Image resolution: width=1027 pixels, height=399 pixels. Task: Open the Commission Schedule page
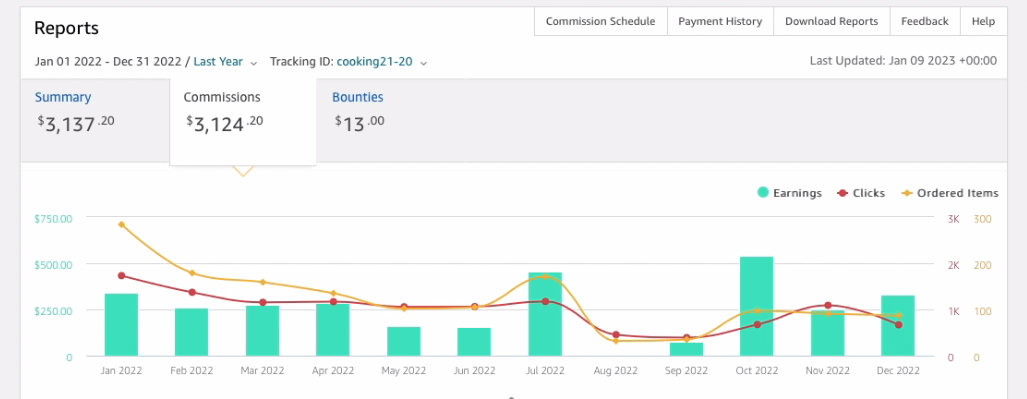click(601, 21)
